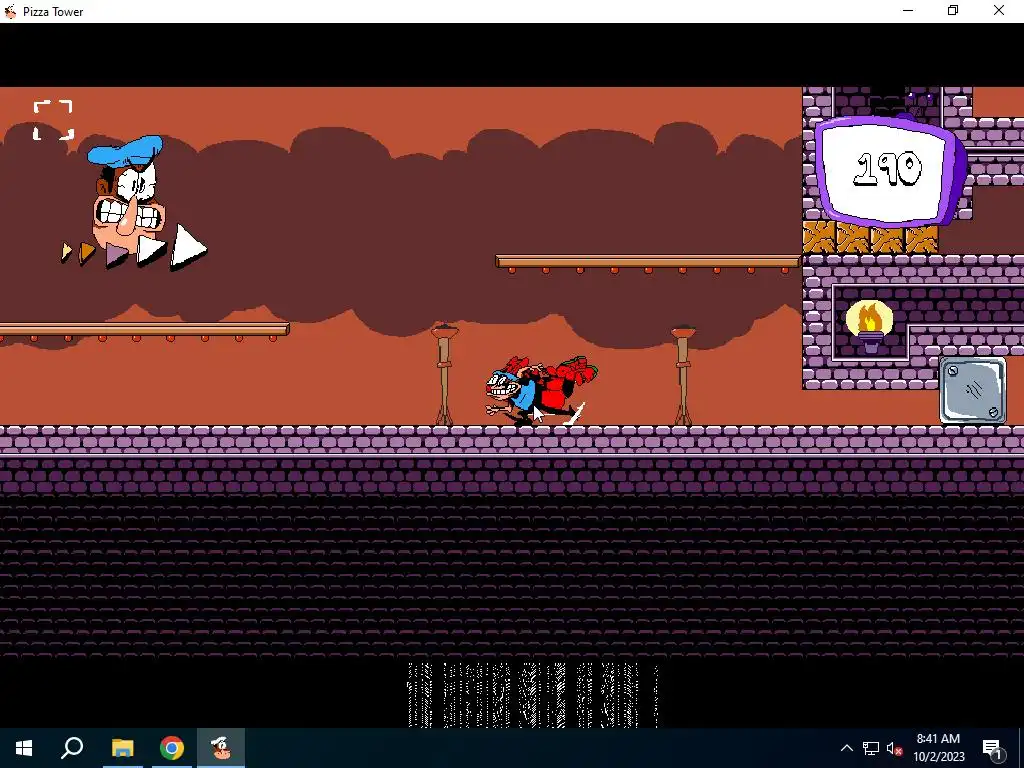Screen dimensions: 1024x768
Task: Click Peppino's face on the speed HUD
Action: pos(127,194)
